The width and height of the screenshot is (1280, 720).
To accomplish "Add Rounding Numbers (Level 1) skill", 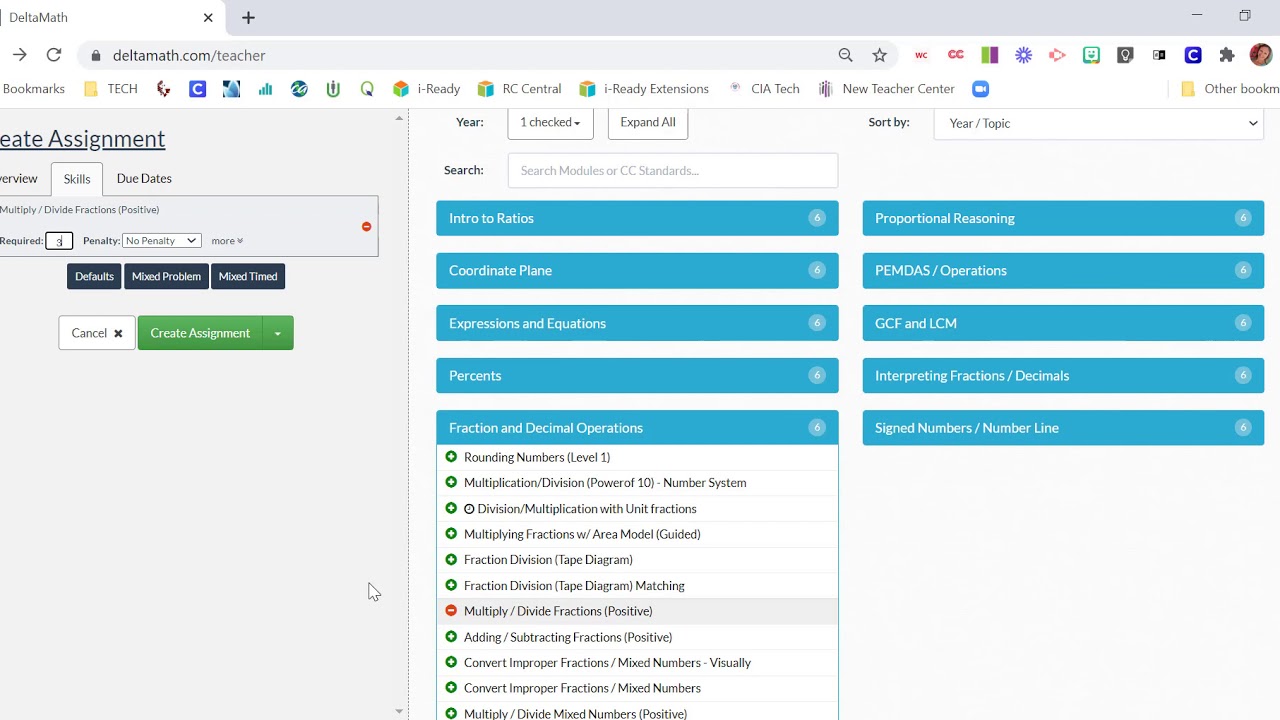I will point(451,457).
